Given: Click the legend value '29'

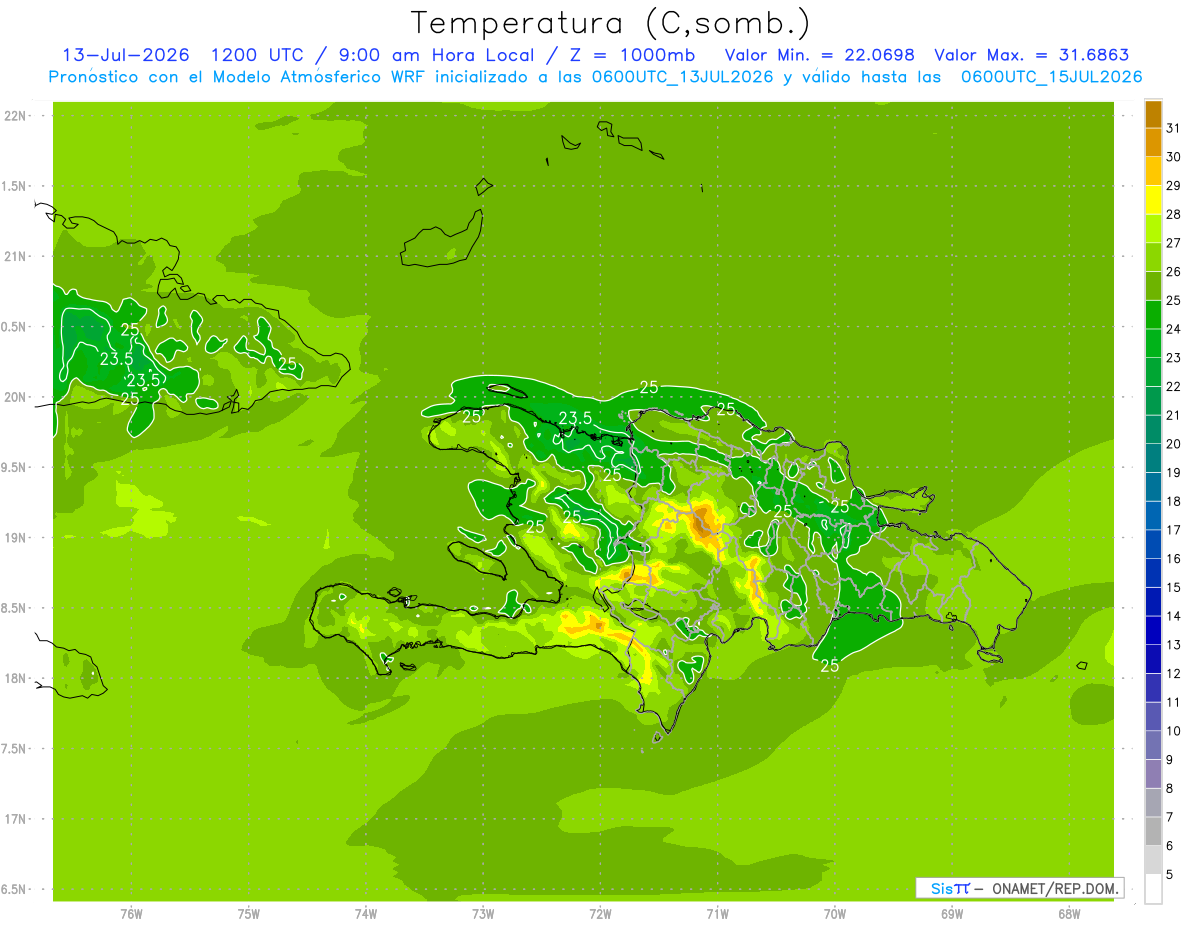Looking at the screenshot, I should click(1173, 185).
